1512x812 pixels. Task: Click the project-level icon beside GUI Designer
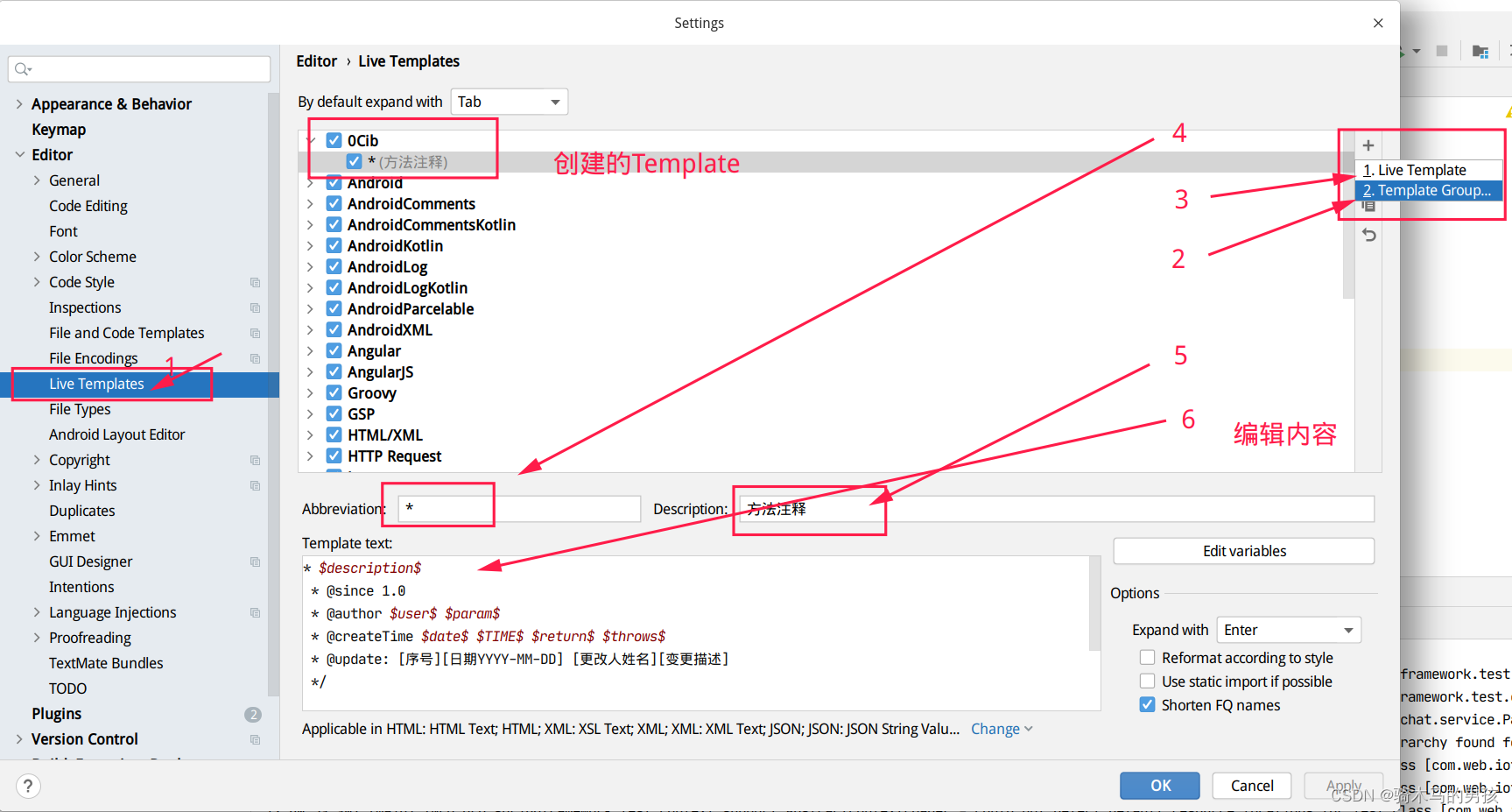tap(255, 561)
